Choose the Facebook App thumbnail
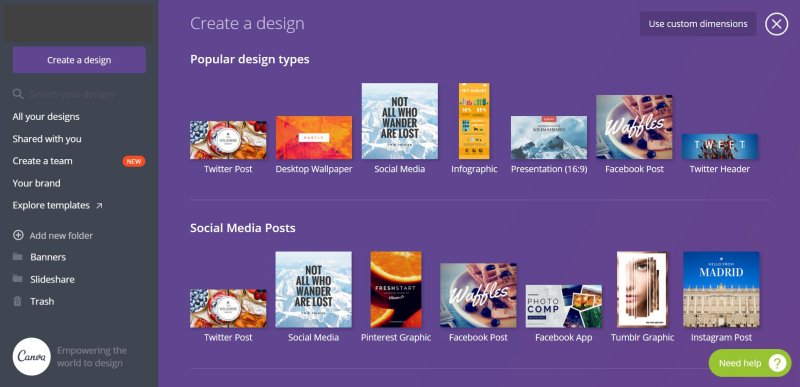This screenshot has height=387, width=800. [564, 306]
